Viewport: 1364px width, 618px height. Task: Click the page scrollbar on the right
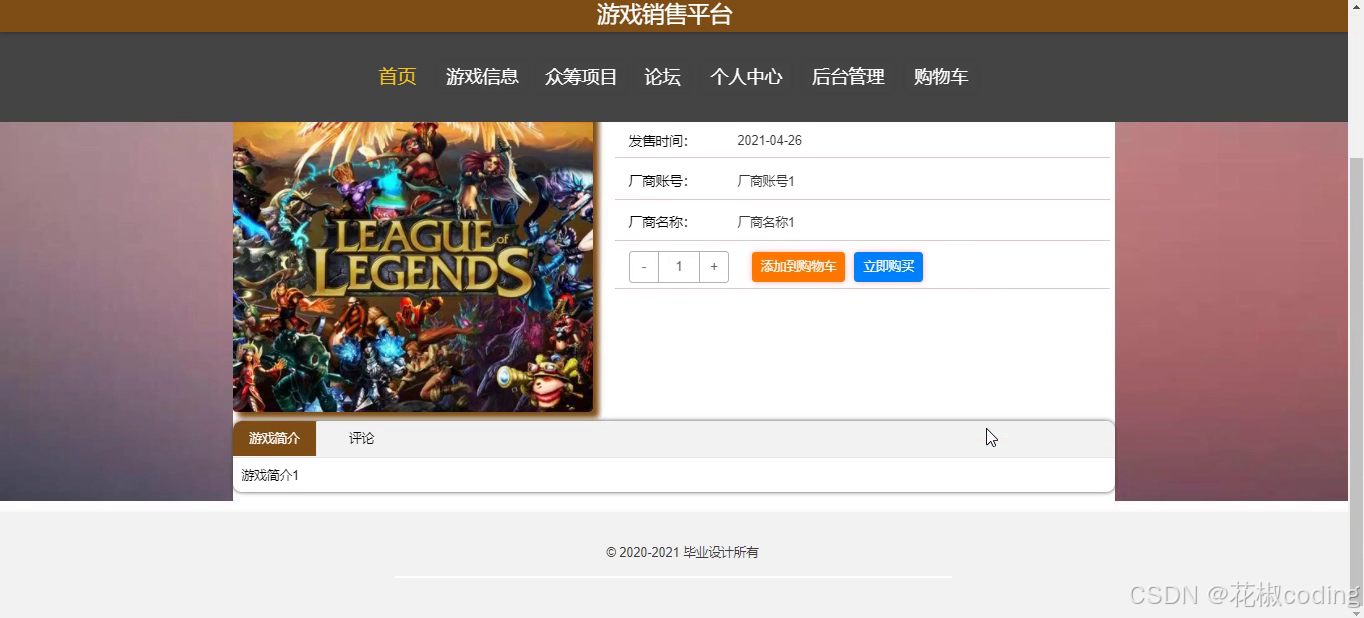click(x=1357, y=300)
